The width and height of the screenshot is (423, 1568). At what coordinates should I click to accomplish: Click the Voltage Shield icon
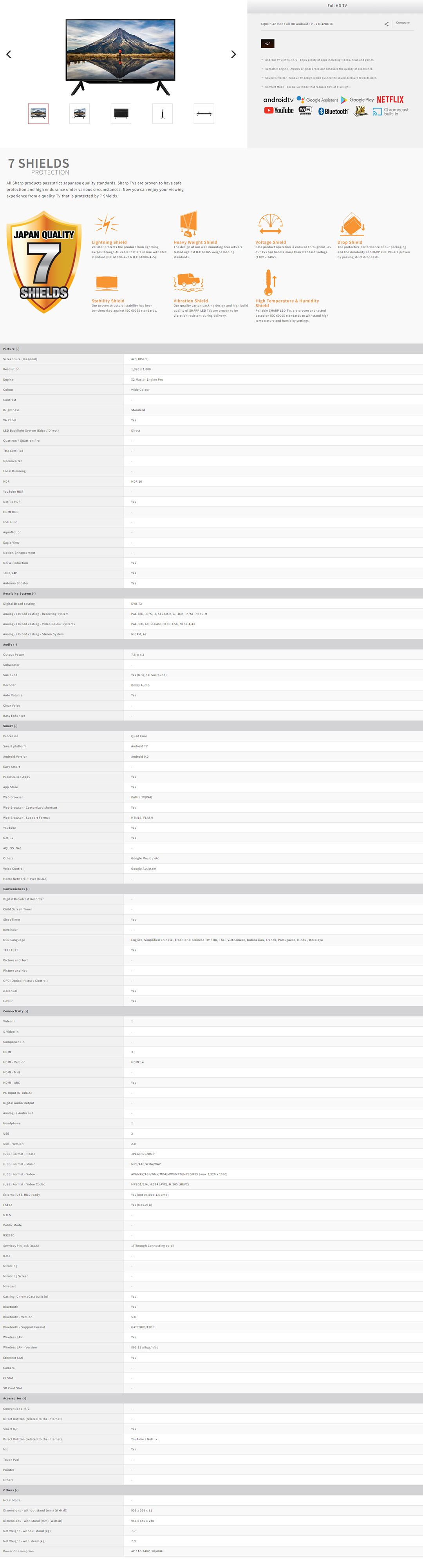click(x=270, y=223)
